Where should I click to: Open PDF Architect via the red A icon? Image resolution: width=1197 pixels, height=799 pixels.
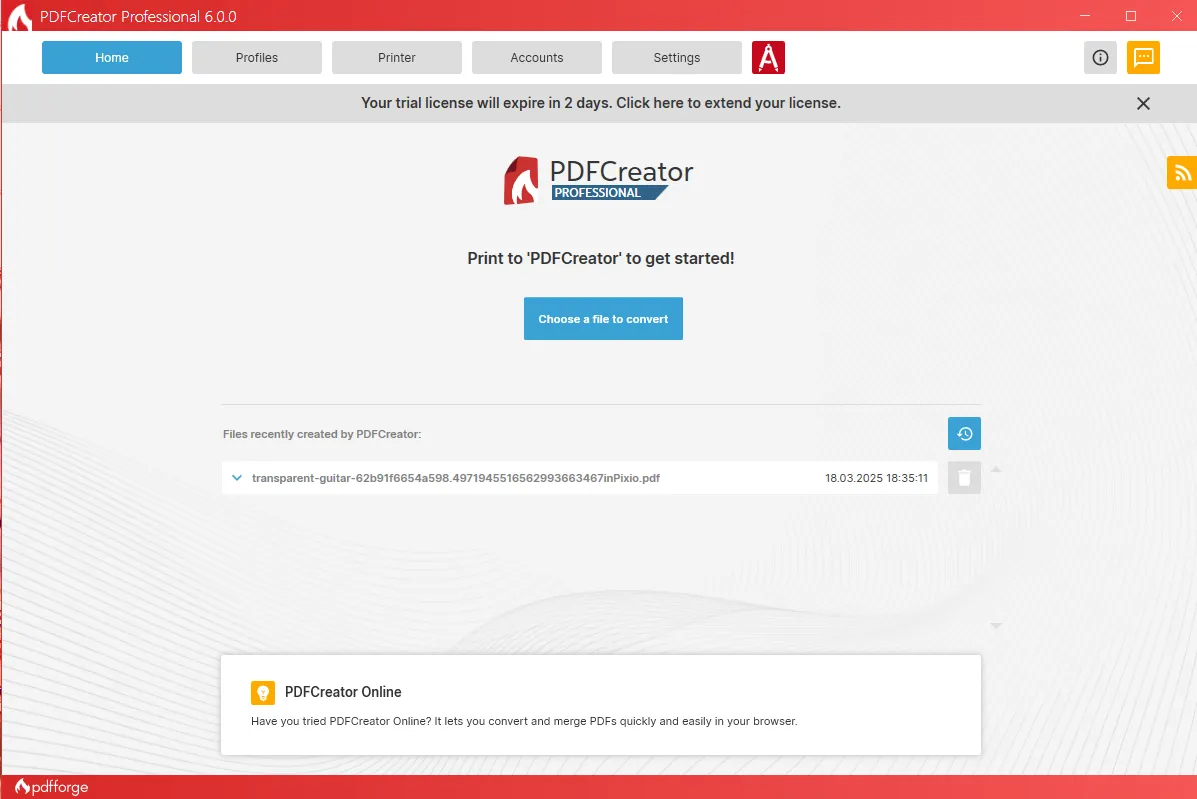pos(768,57)
